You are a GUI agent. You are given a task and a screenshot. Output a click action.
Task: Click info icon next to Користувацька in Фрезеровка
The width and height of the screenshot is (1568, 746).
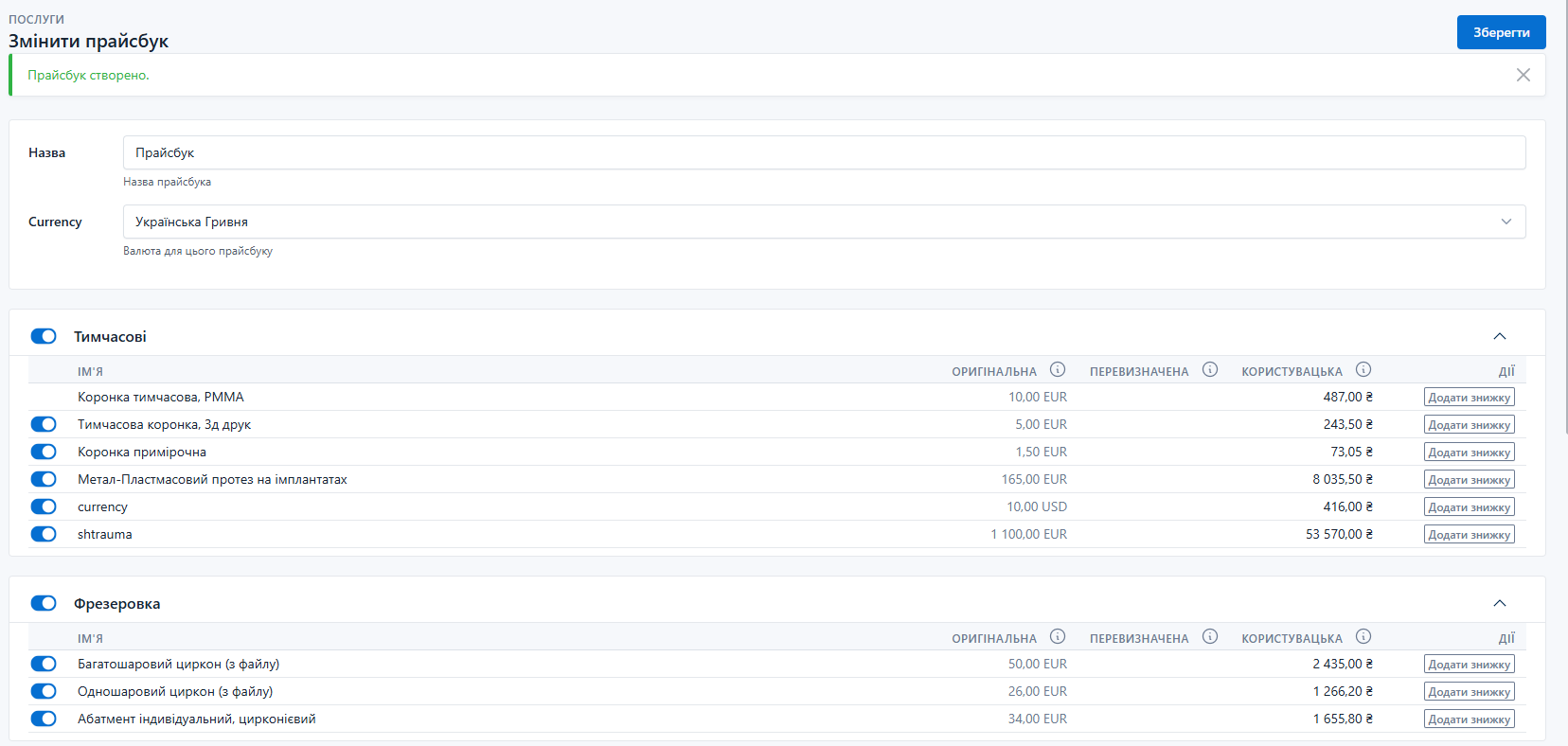point(1363,637)
